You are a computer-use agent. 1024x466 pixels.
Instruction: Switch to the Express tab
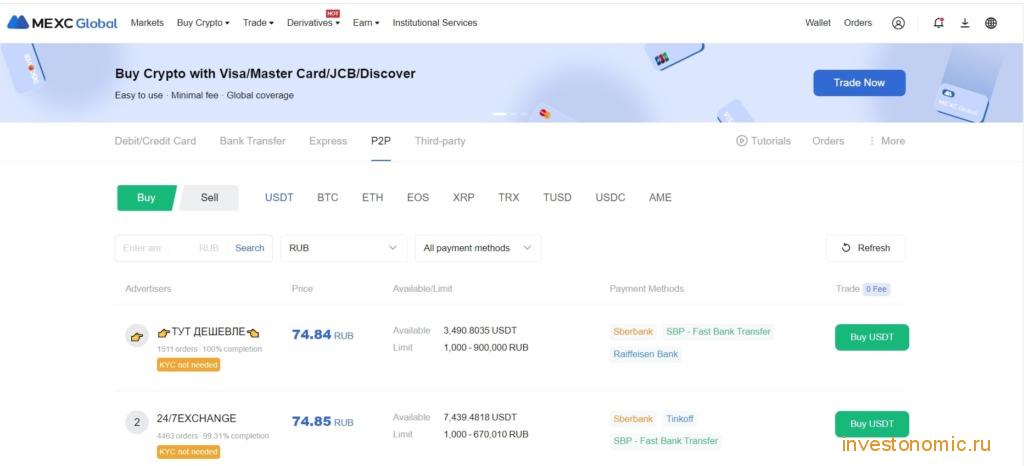tap(328, 141)
